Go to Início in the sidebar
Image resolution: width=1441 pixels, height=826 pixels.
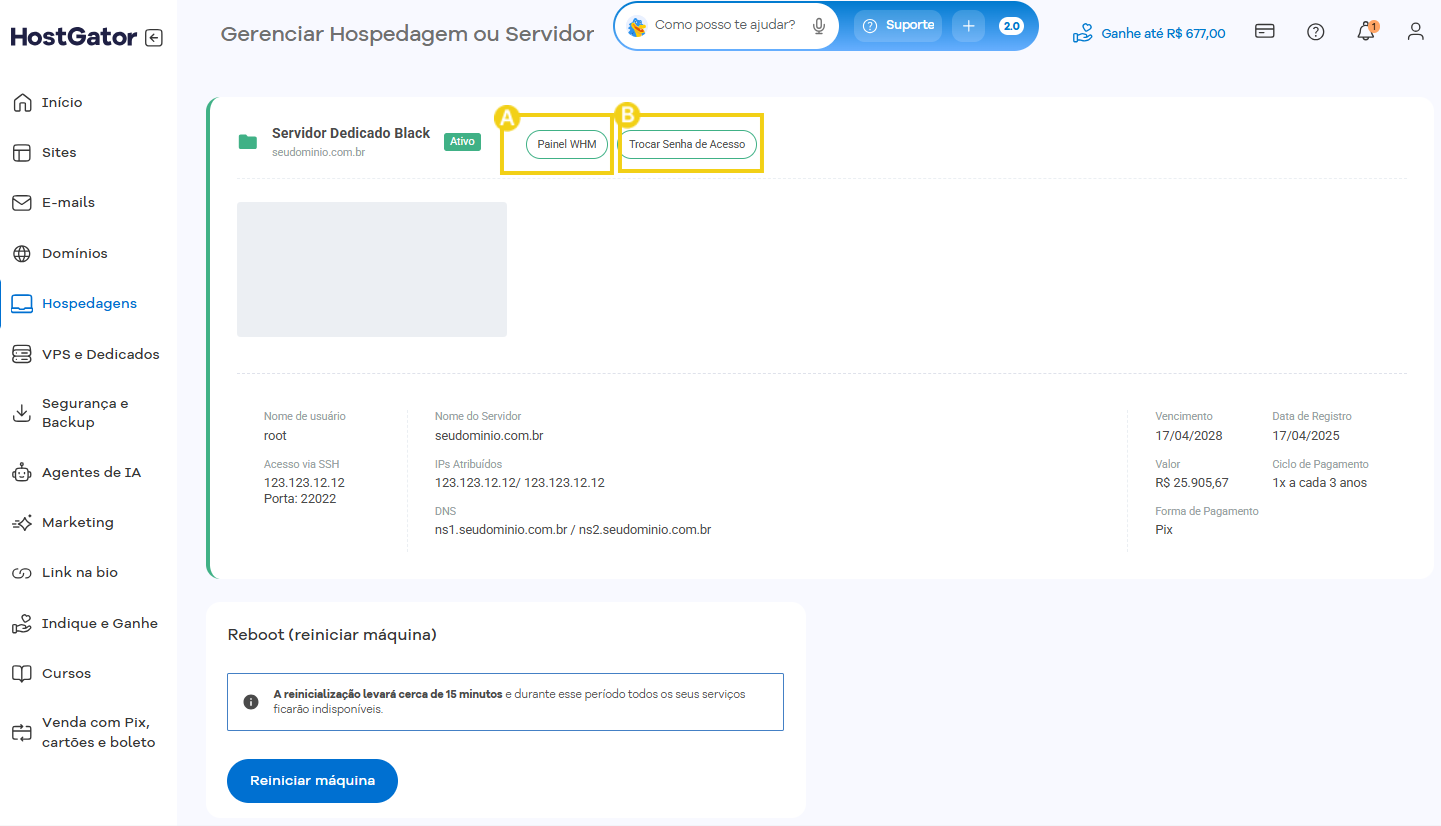tap(62, 102)
